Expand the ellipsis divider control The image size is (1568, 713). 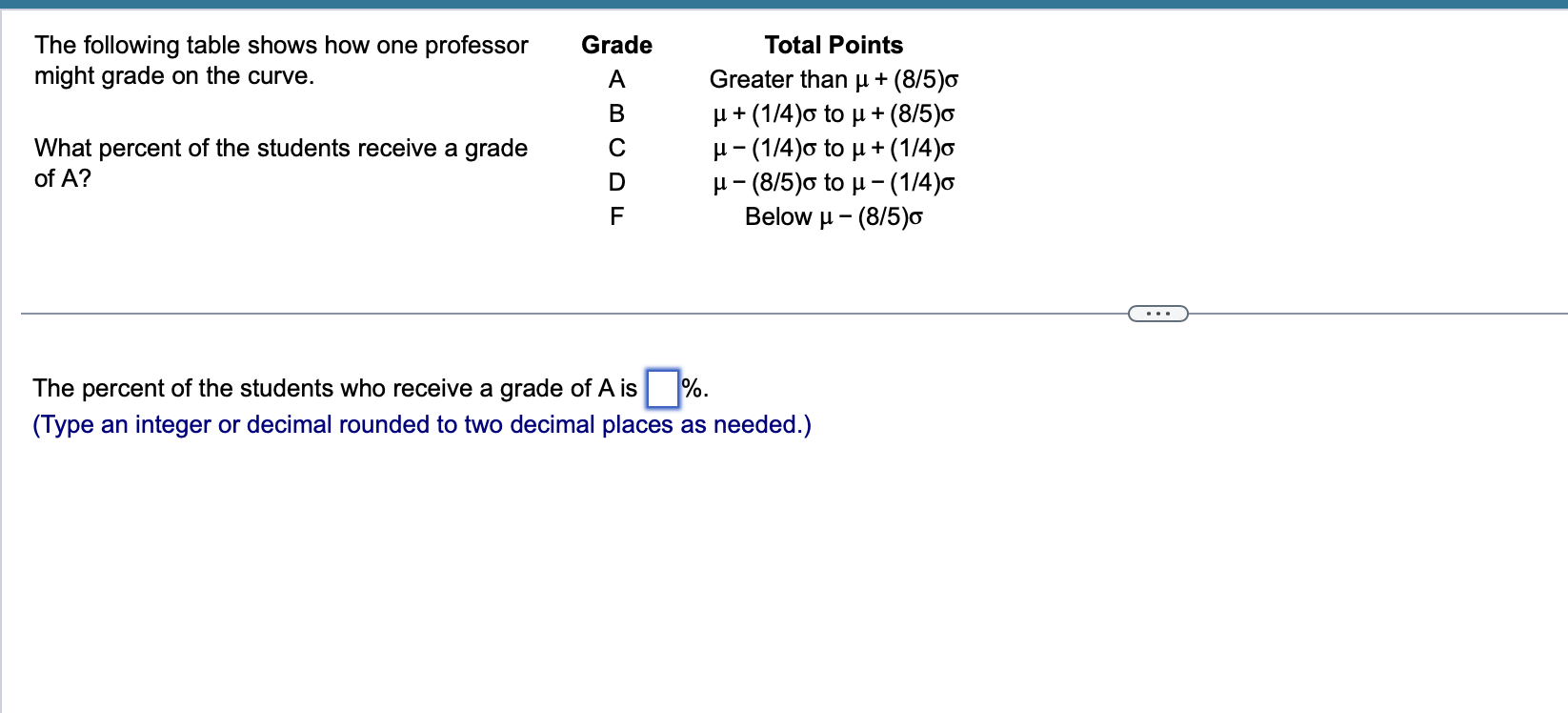pyautogui.click(x=1157, y=313)
